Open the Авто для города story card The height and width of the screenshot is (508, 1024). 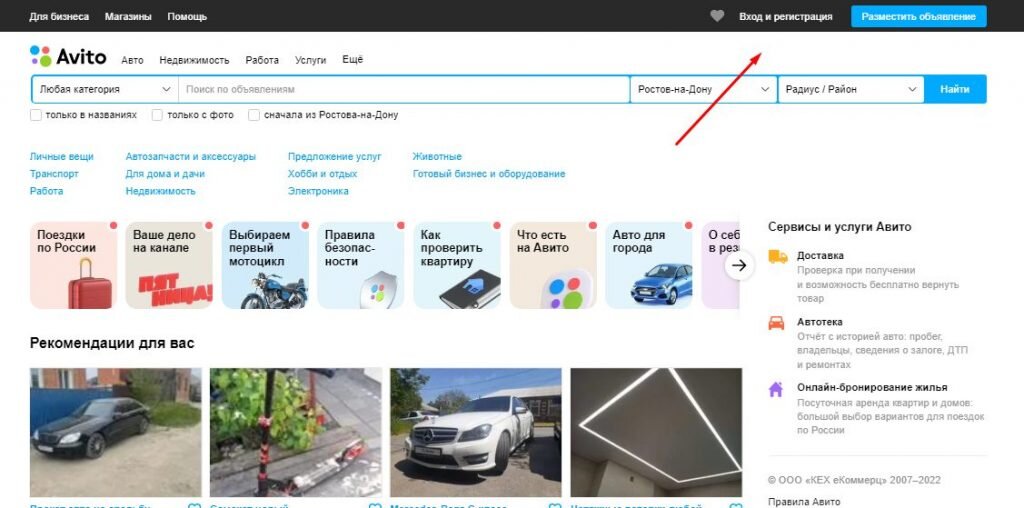[x=649, y=265]
